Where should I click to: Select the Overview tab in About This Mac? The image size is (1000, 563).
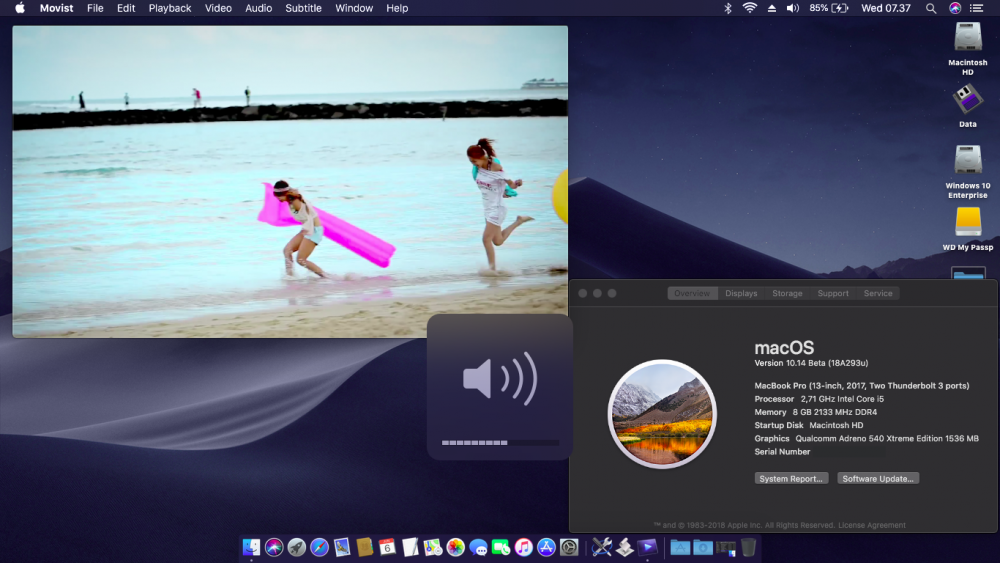[x=692, y=293]
